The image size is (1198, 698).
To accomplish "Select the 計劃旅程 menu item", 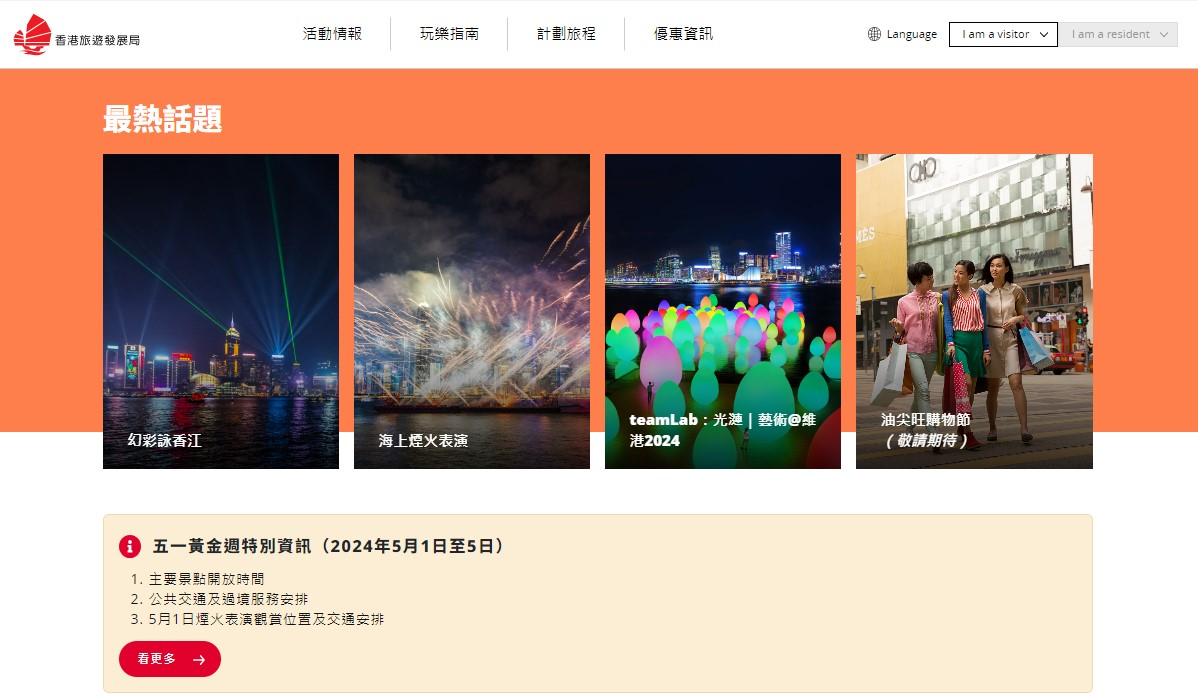I will click(566, 34).
